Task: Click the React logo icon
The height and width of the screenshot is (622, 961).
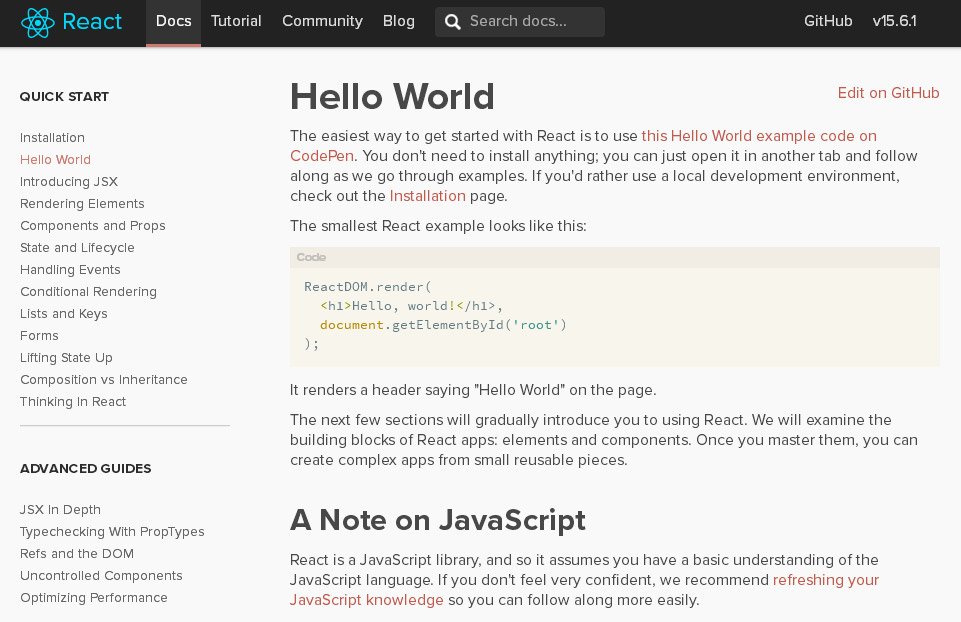Action: click(38, 21)
